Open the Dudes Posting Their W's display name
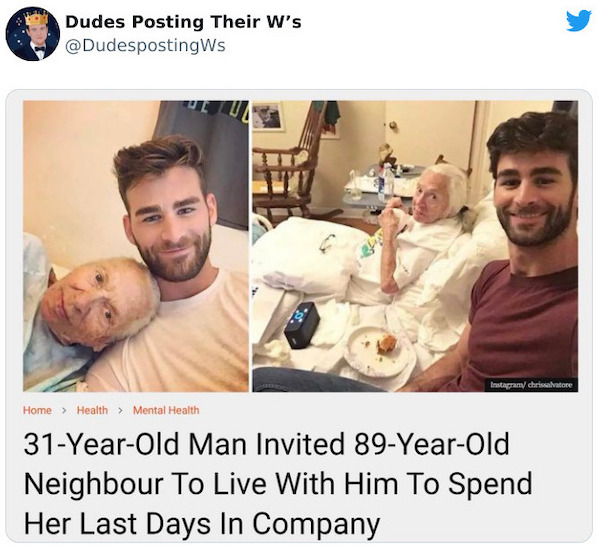Viewport: 600px width, 549px height. [x=183, y=22]
